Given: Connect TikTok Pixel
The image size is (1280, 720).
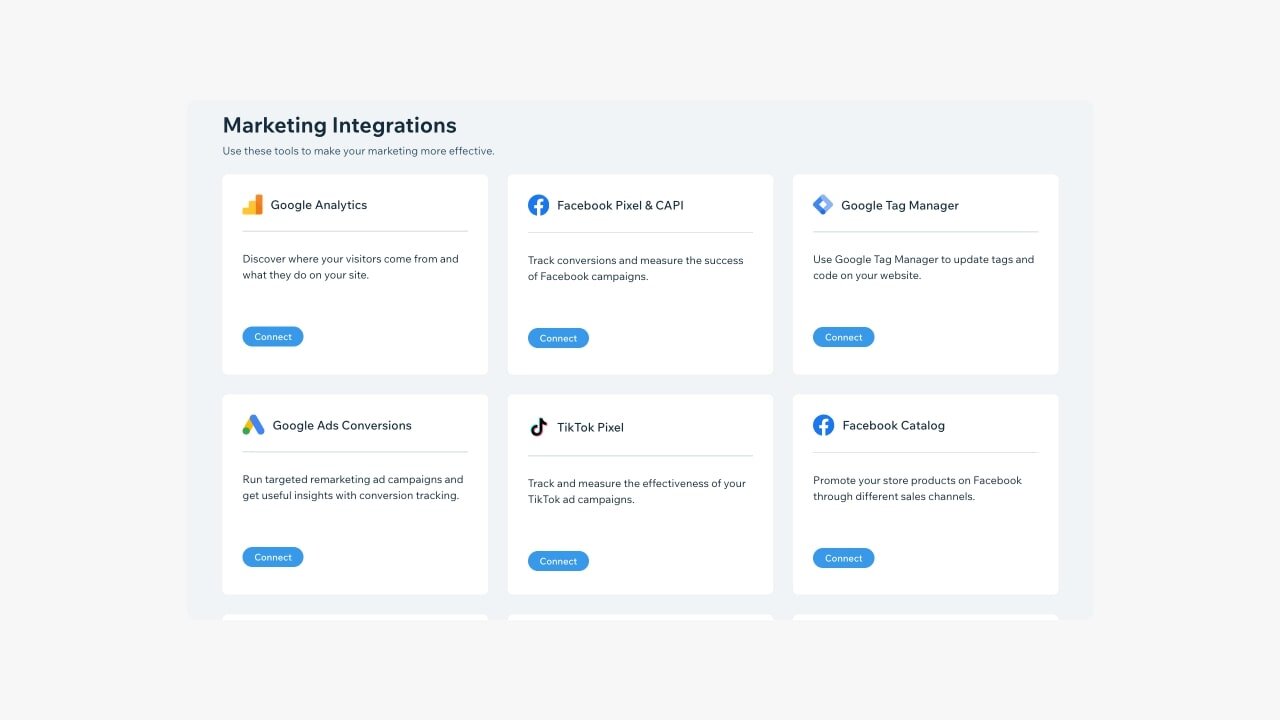Looking at the screenshot, I should (x=558, y=561).
